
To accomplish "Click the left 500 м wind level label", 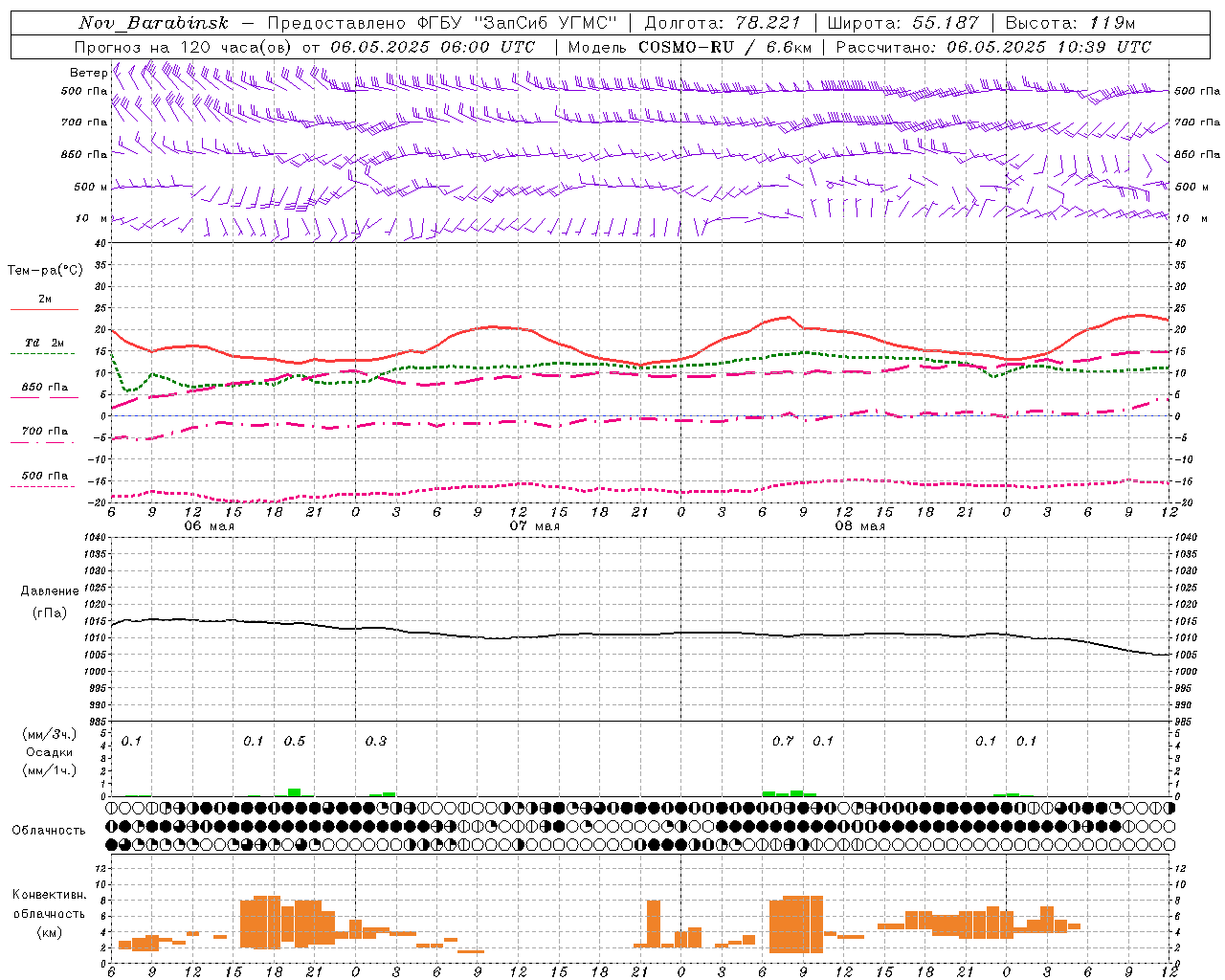I will click(91, 187).
